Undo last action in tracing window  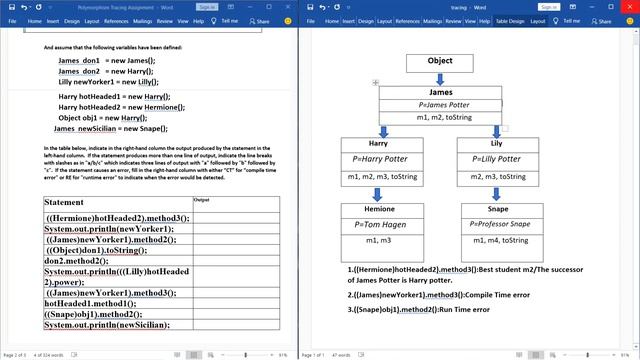click(322, 7)
